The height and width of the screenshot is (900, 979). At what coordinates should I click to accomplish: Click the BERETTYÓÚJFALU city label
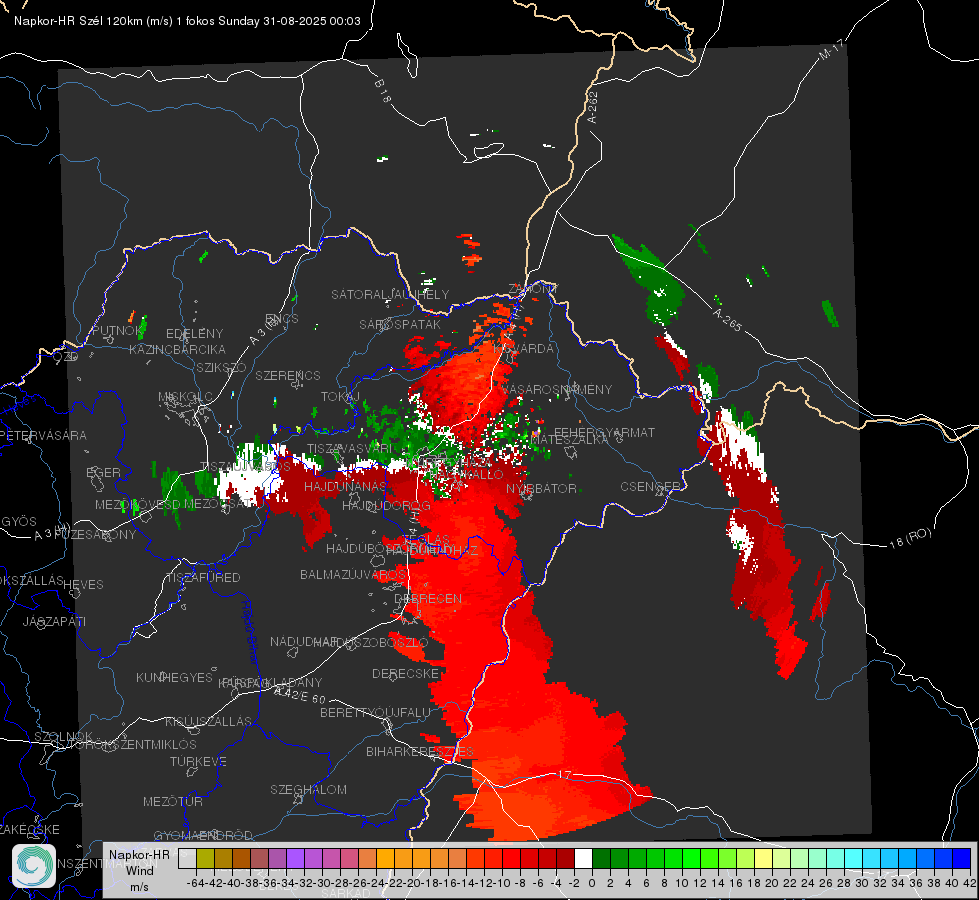click(x=375, y=713)
